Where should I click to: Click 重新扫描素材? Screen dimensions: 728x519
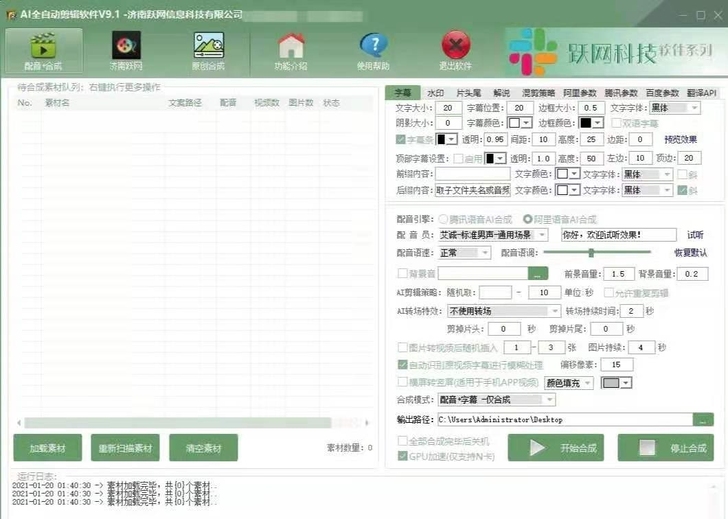(x=125, y=448)
